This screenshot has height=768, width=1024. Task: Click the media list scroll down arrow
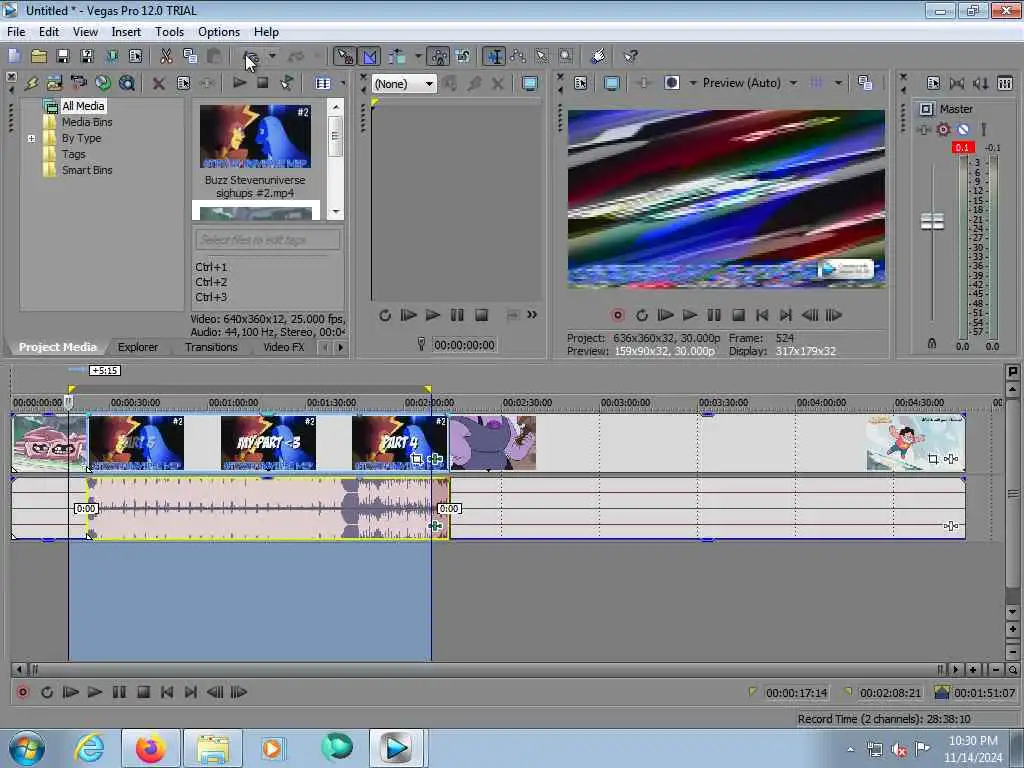tap(336, 212)
